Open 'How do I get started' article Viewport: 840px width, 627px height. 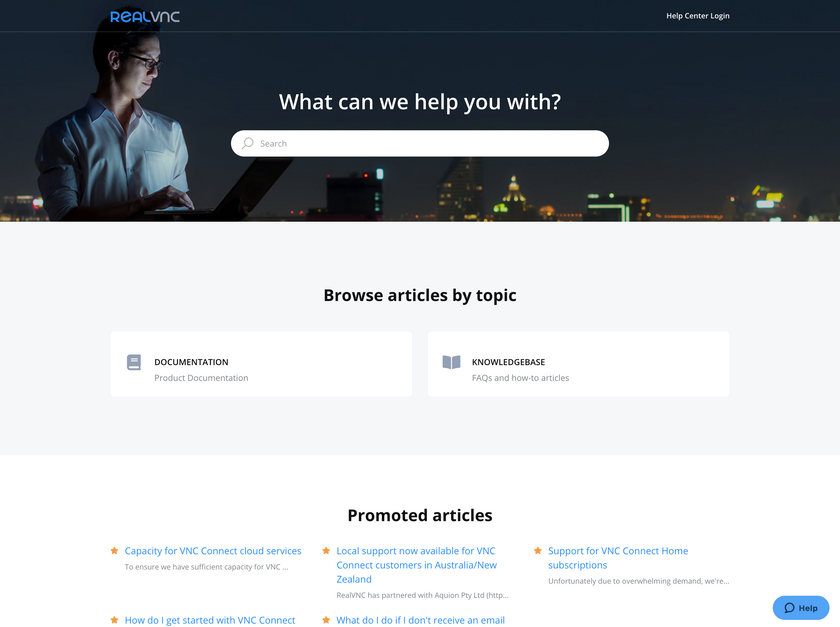210,620
